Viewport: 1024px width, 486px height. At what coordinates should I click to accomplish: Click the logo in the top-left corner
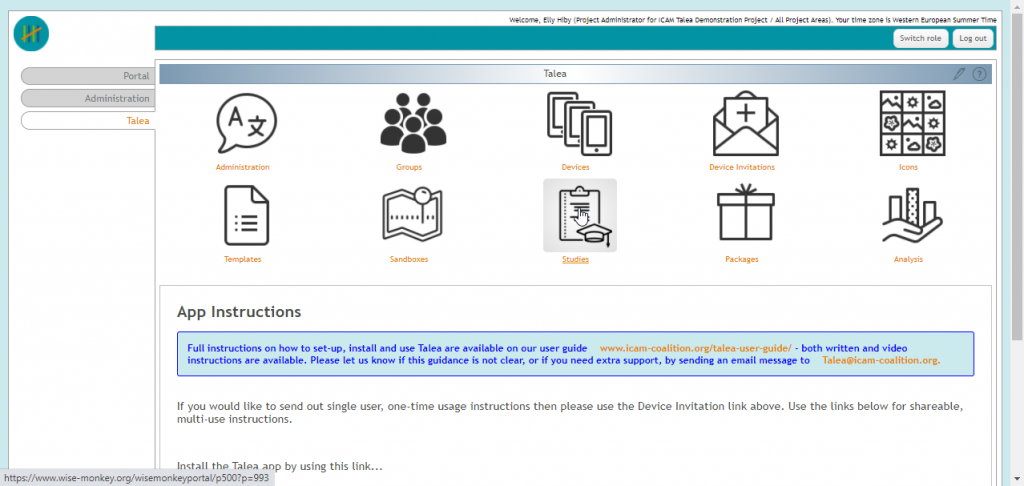31,33
